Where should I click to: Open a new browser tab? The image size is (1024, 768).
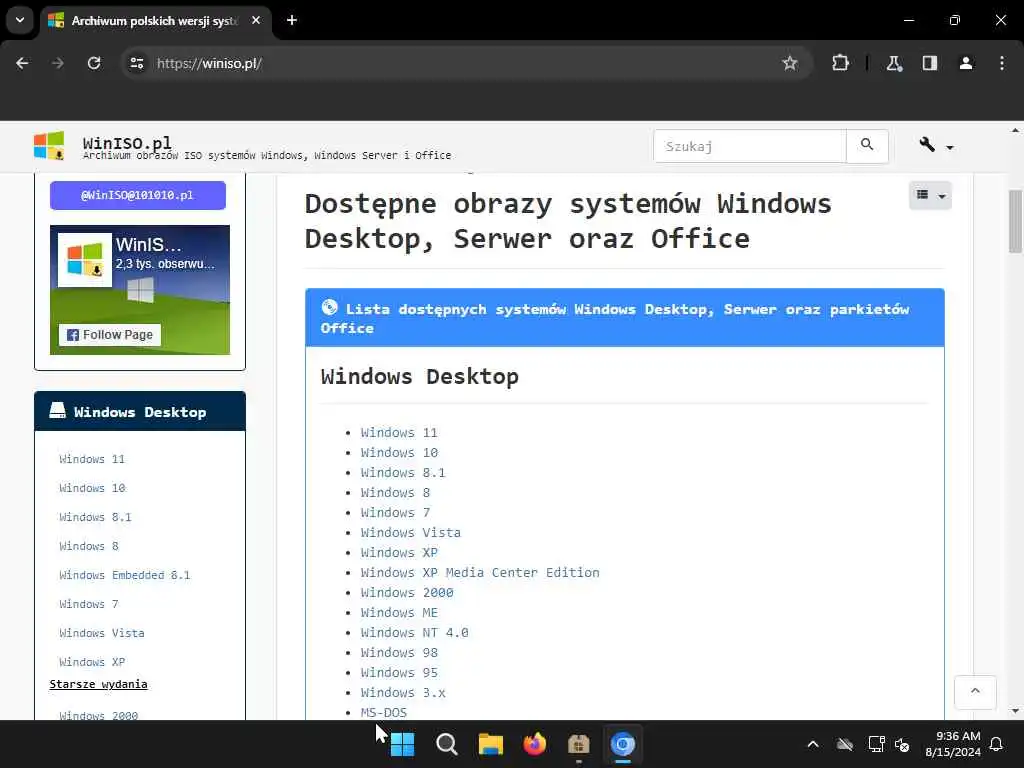point(292,20)
